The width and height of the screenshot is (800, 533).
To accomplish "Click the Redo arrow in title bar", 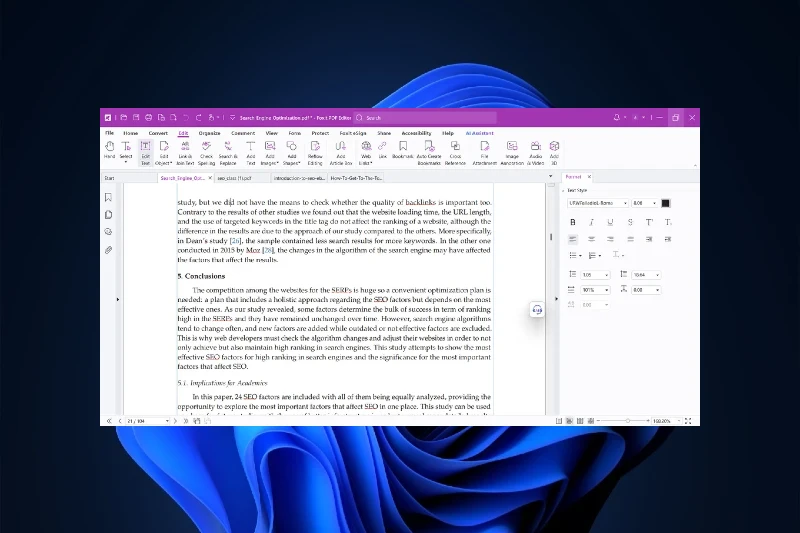I will pyautogui.click(x=198, y=117).
